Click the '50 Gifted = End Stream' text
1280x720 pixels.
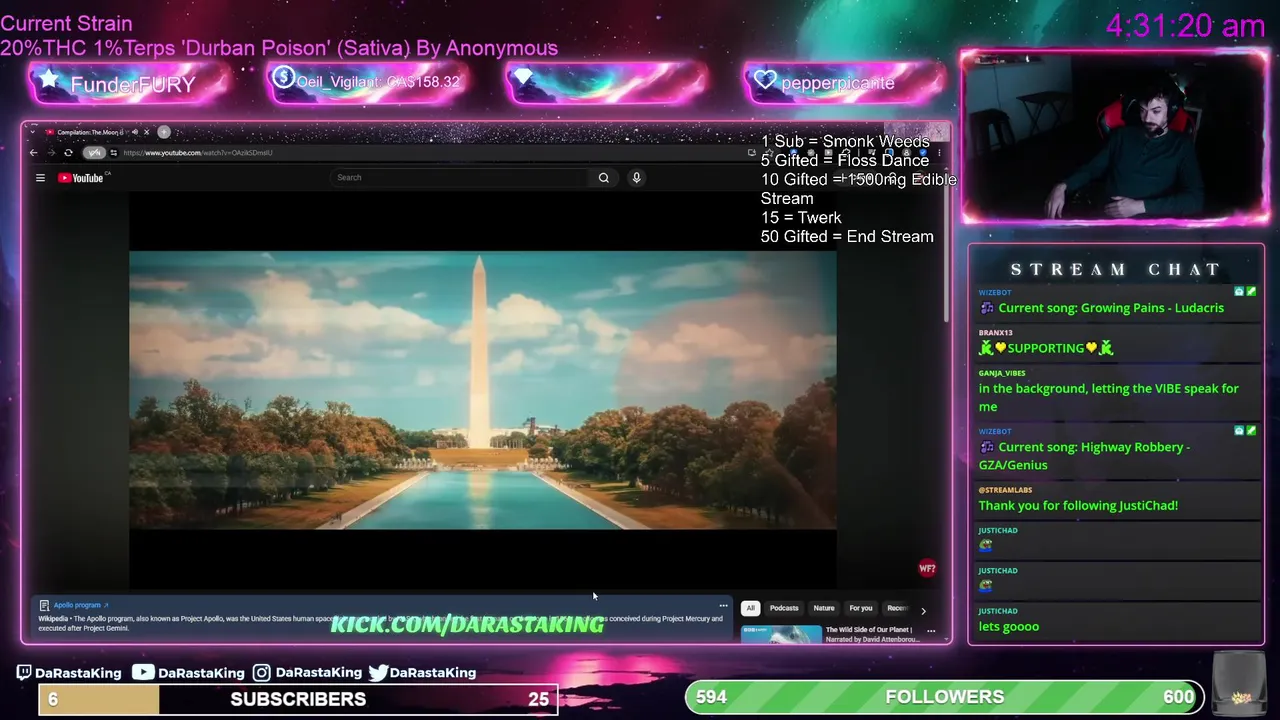847,237
